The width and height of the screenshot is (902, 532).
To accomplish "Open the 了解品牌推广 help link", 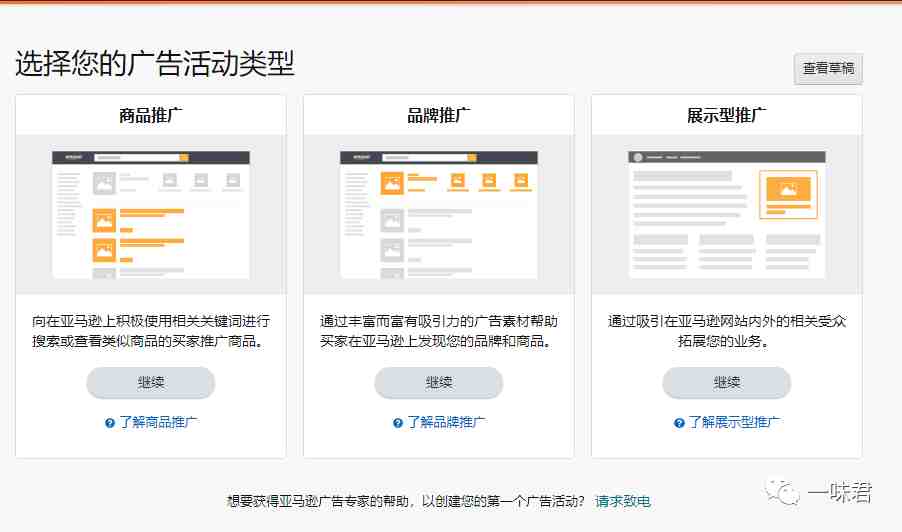I will (446, 422).
